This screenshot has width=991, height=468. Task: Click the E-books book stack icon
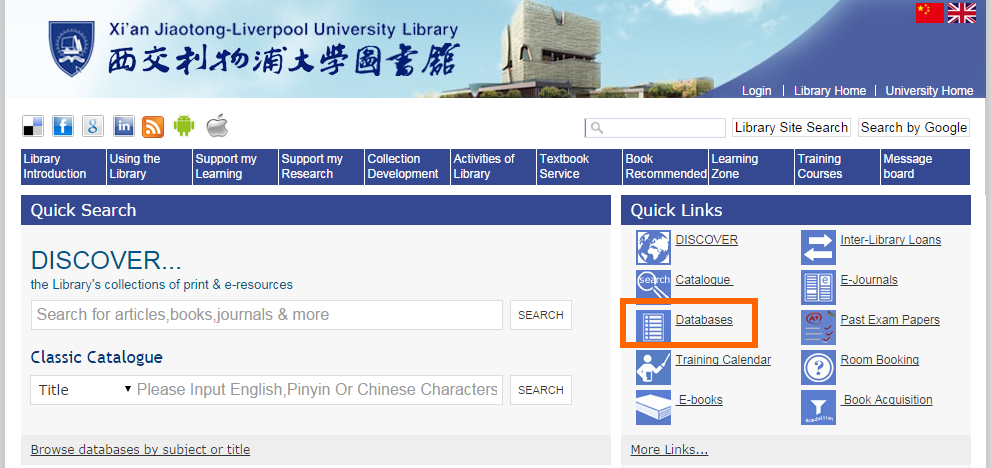click(x=654, y=407)
